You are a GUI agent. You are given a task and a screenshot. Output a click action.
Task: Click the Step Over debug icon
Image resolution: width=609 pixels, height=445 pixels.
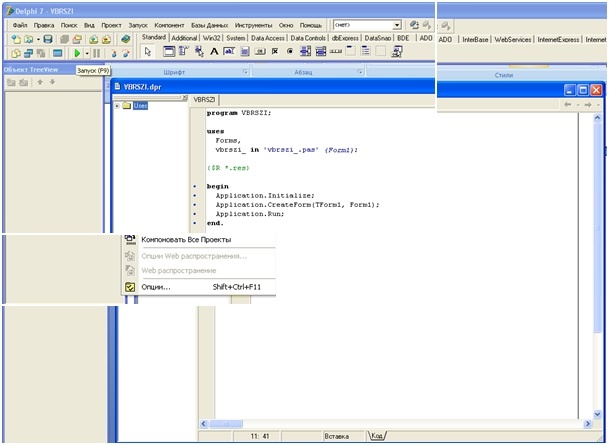point(126,53)
